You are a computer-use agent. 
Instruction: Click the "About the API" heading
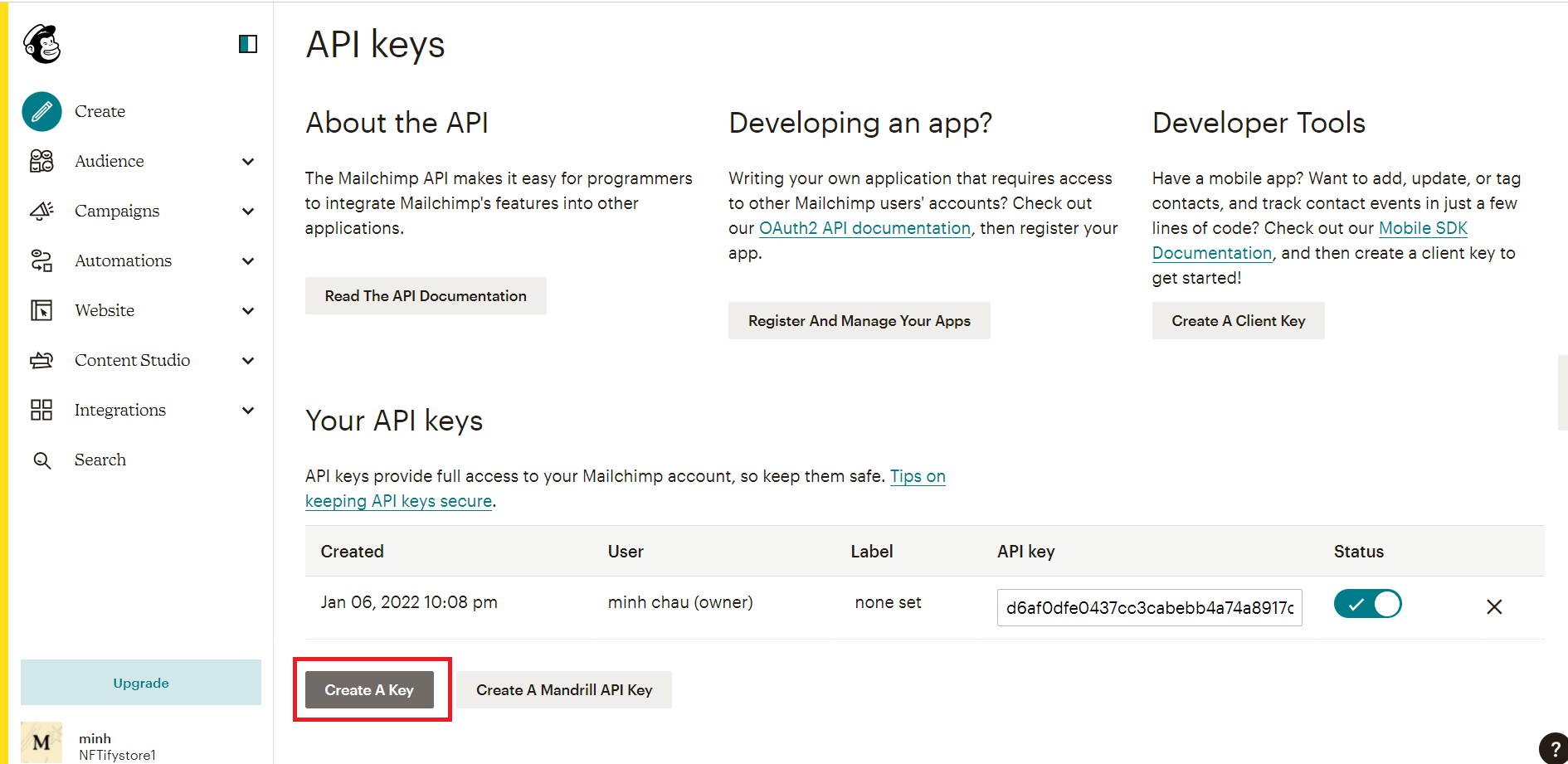397,123
